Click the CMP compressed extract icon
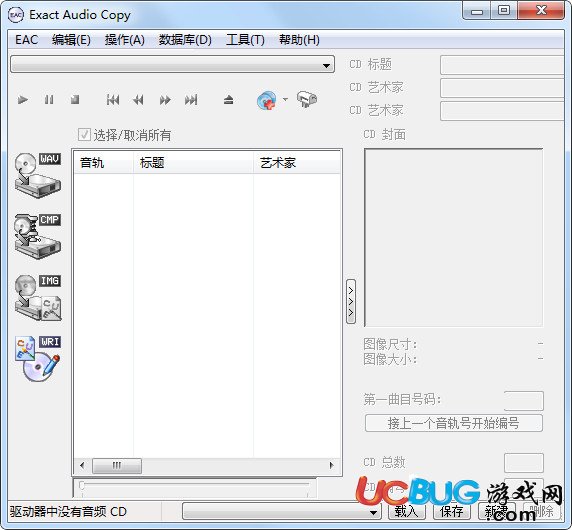572x530 pixels. click(x=38, y=236)
